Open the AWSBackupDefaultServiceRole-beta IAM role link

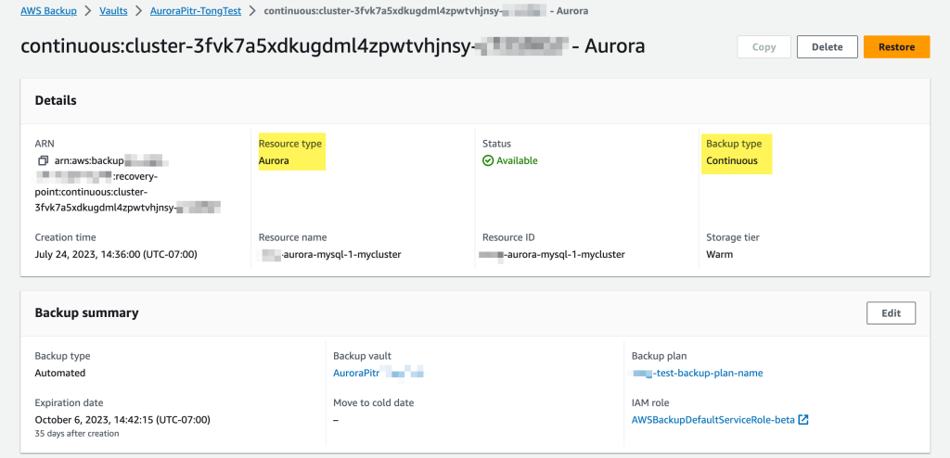(713, 419)
